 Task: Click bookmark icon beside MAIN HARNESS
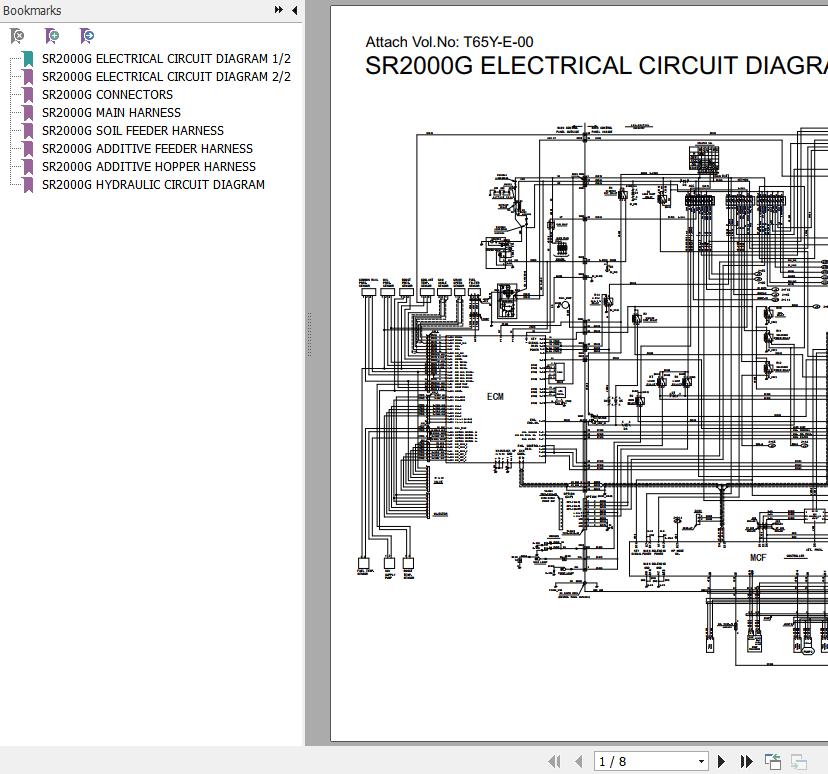tap(28, 112)
